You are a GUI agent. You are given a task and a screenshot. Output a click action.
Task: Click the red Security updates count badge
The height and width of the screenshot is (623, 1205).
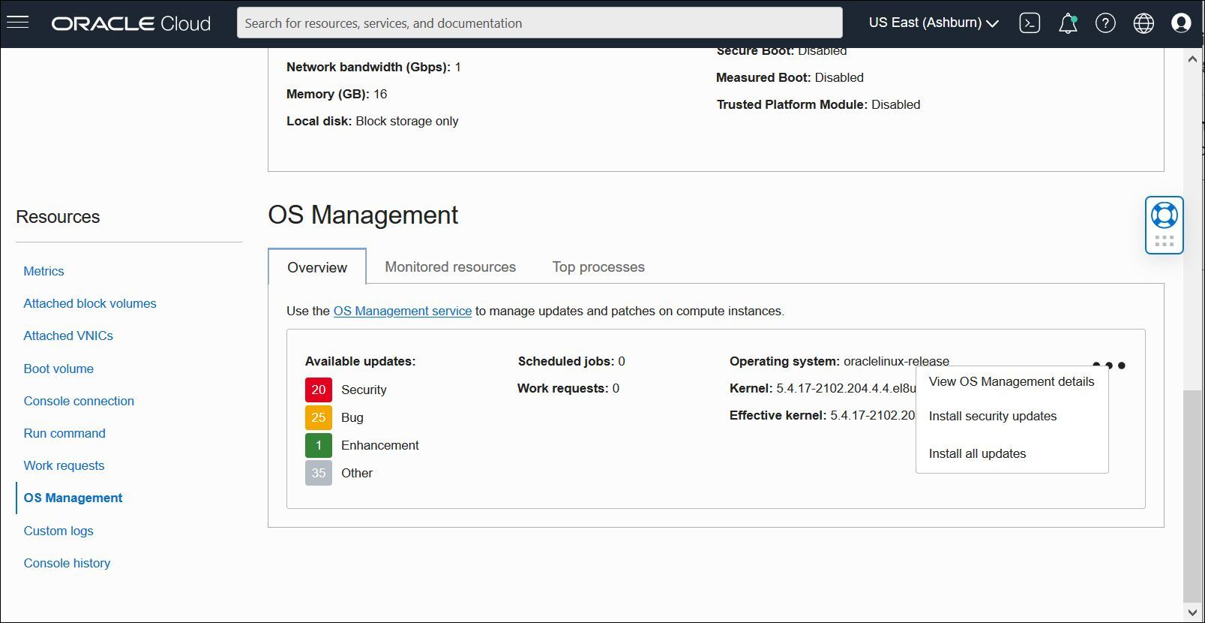(x=320, y=389)
